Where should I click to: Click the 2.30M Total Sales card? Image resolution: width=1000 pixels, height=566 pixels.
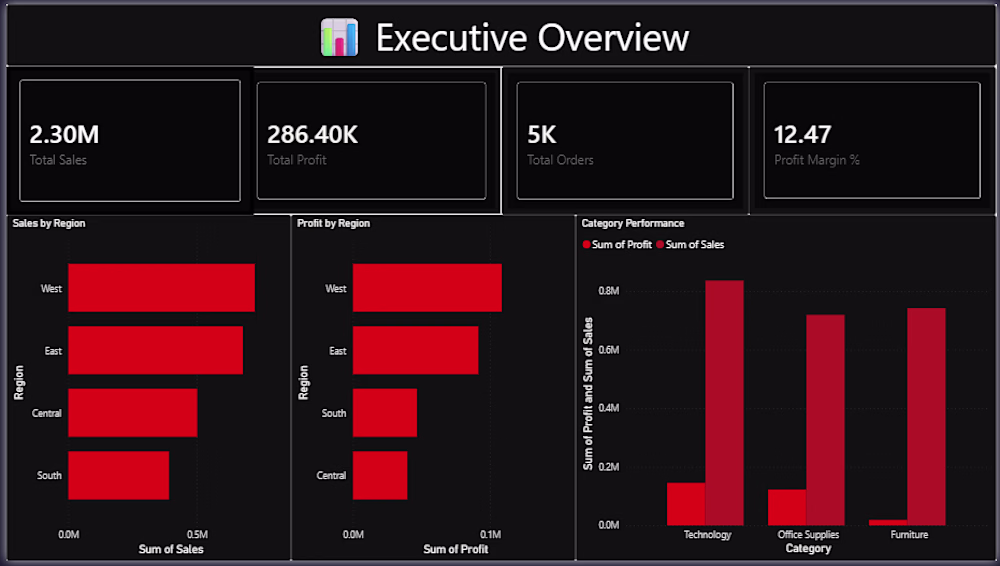130,140
